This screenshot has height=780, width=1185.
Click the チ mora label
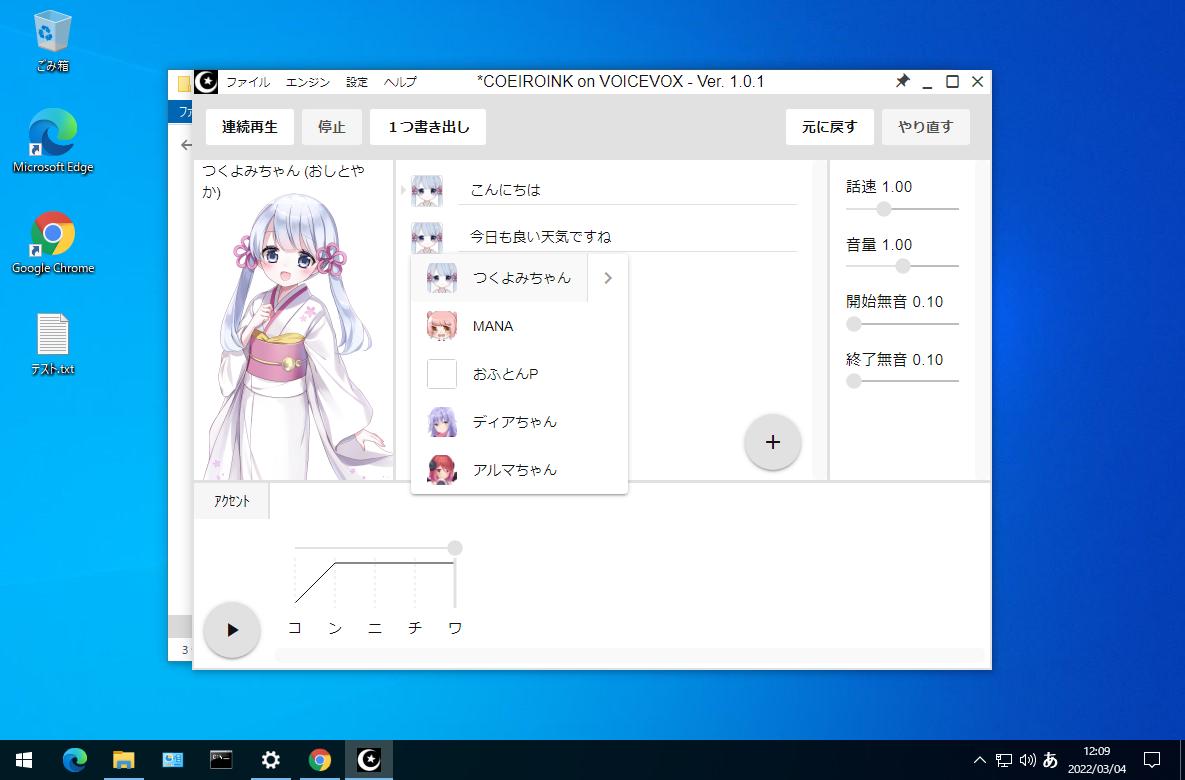(415, 628)
